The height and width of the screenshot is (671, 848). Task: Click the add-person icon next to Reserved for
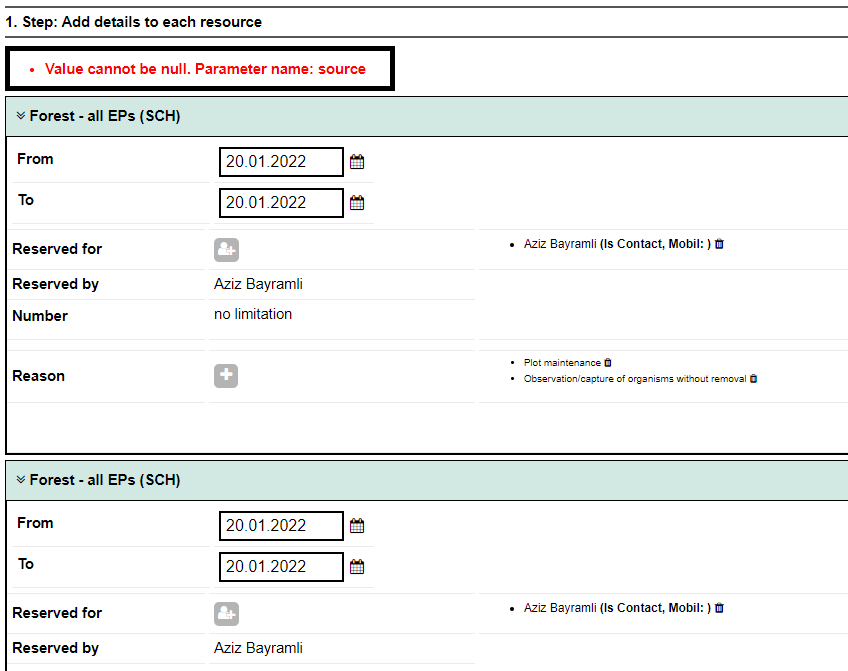pyautogui.click(x=226, y=249)
